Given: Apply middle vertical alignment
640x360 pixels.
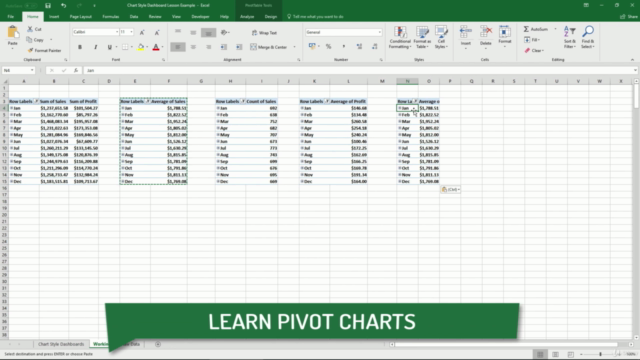Looking at the screenshot, I should 193,32.
